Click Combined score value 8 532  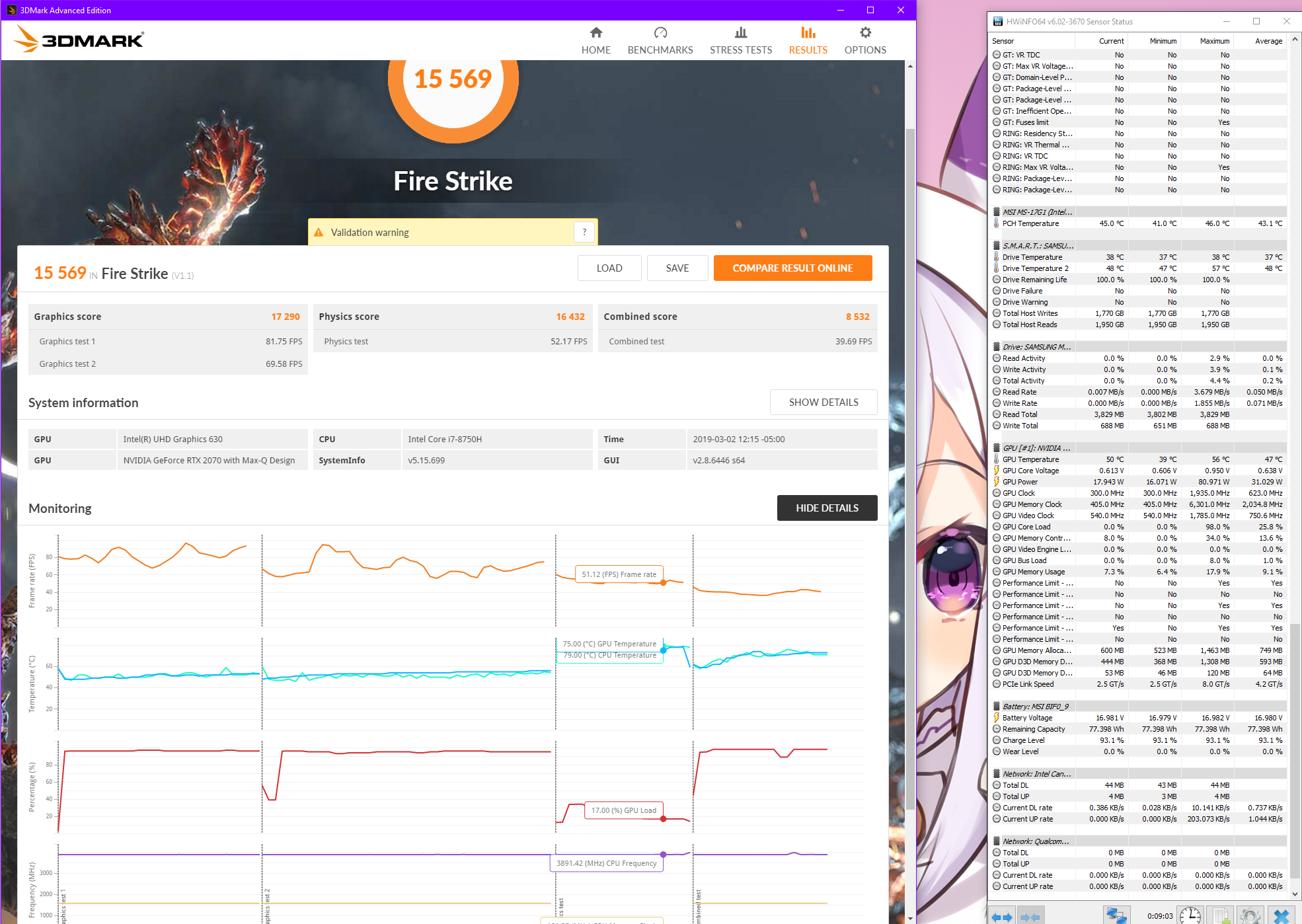pos(858,317)
